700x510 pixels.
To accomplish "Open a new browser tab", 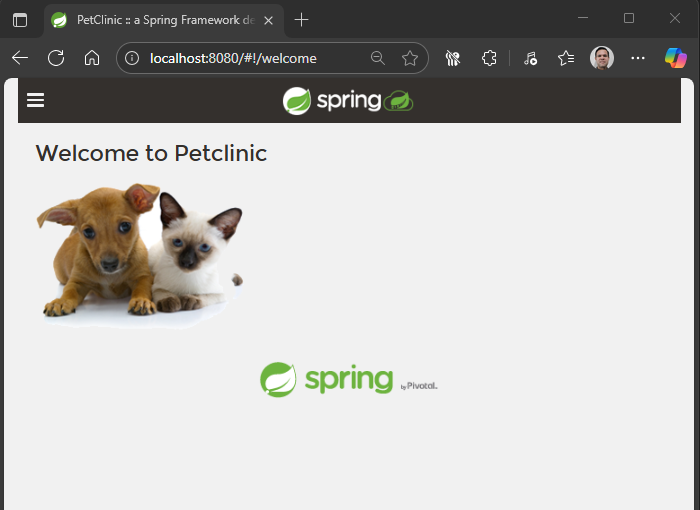I will point(301,20).
